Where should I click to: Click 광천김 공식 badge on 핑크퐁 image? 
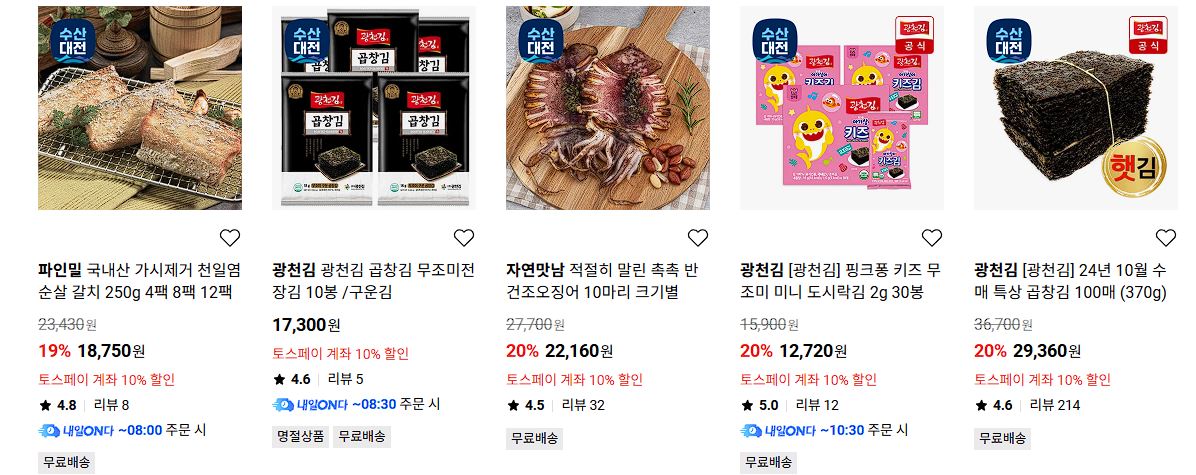point(914,35)
